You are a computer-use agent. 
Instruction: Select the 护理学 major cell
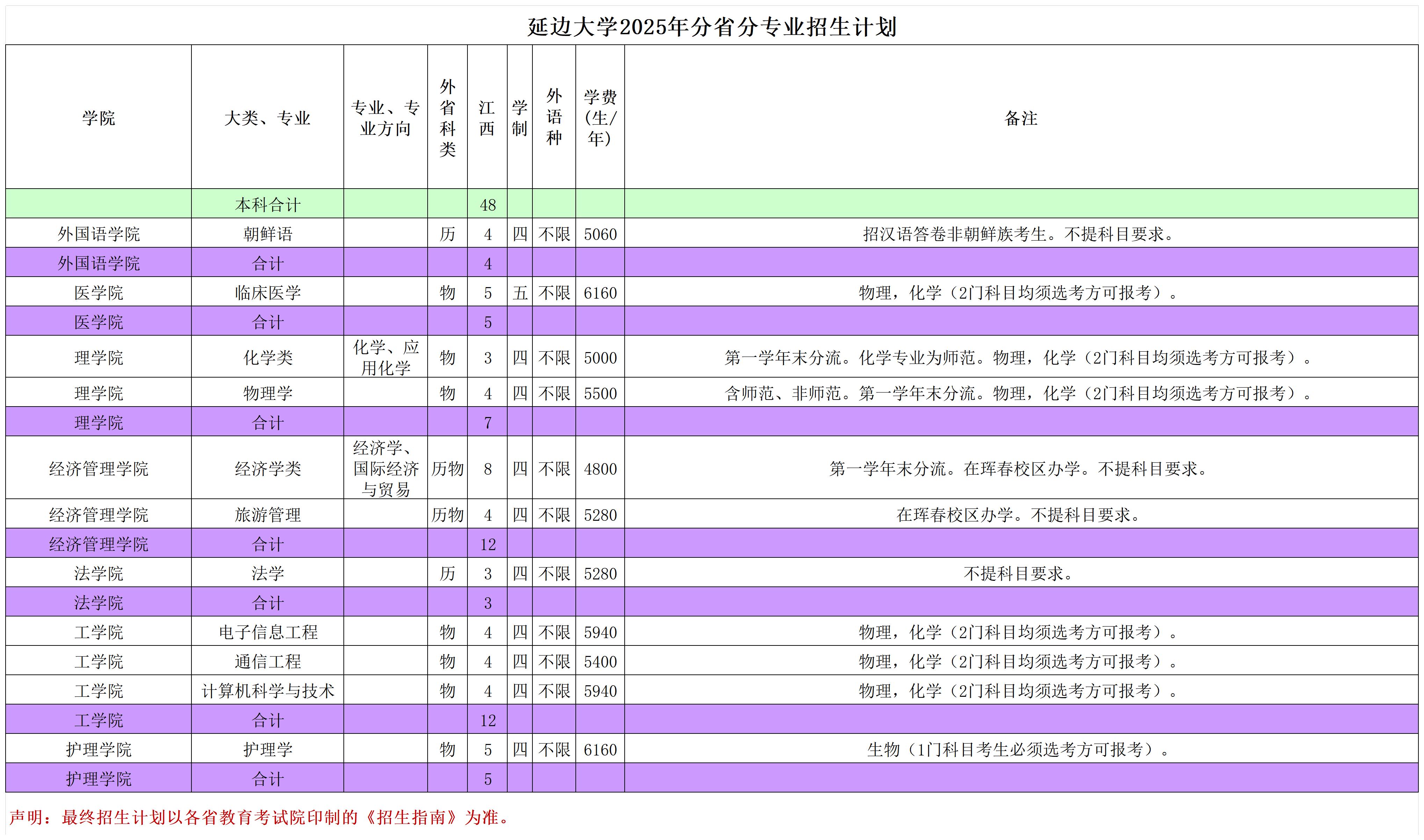tap(267, 749)
